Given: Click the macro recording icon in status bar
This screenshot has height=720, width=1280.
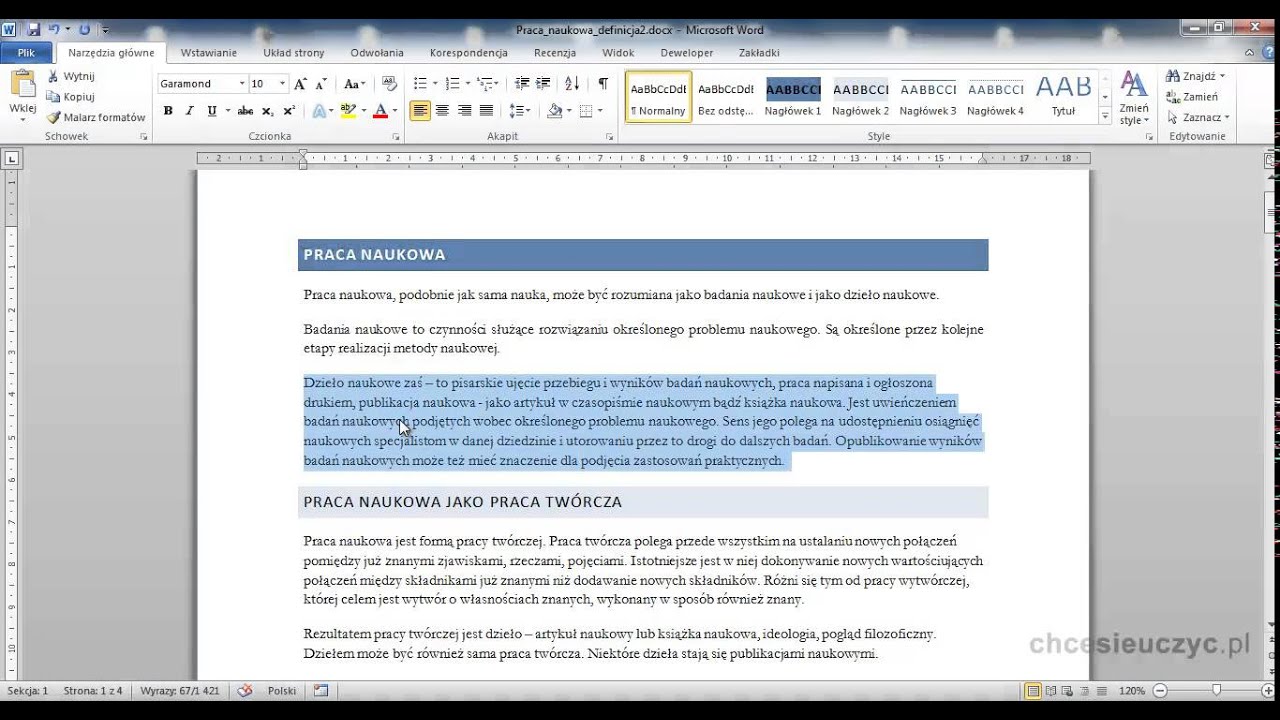Looking at the screenshot, I should pos(321,691).
